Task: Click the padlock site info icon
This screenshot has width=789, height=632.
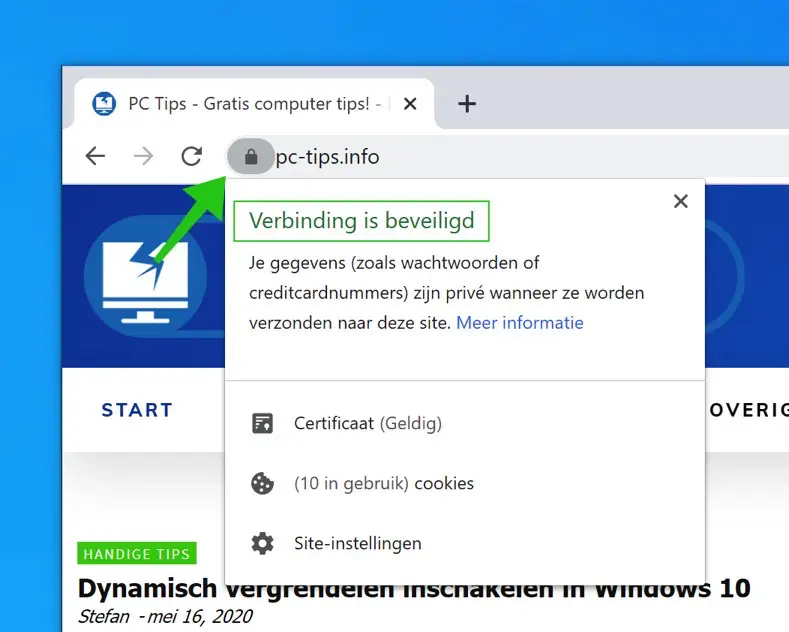Action: pos(251,156)
